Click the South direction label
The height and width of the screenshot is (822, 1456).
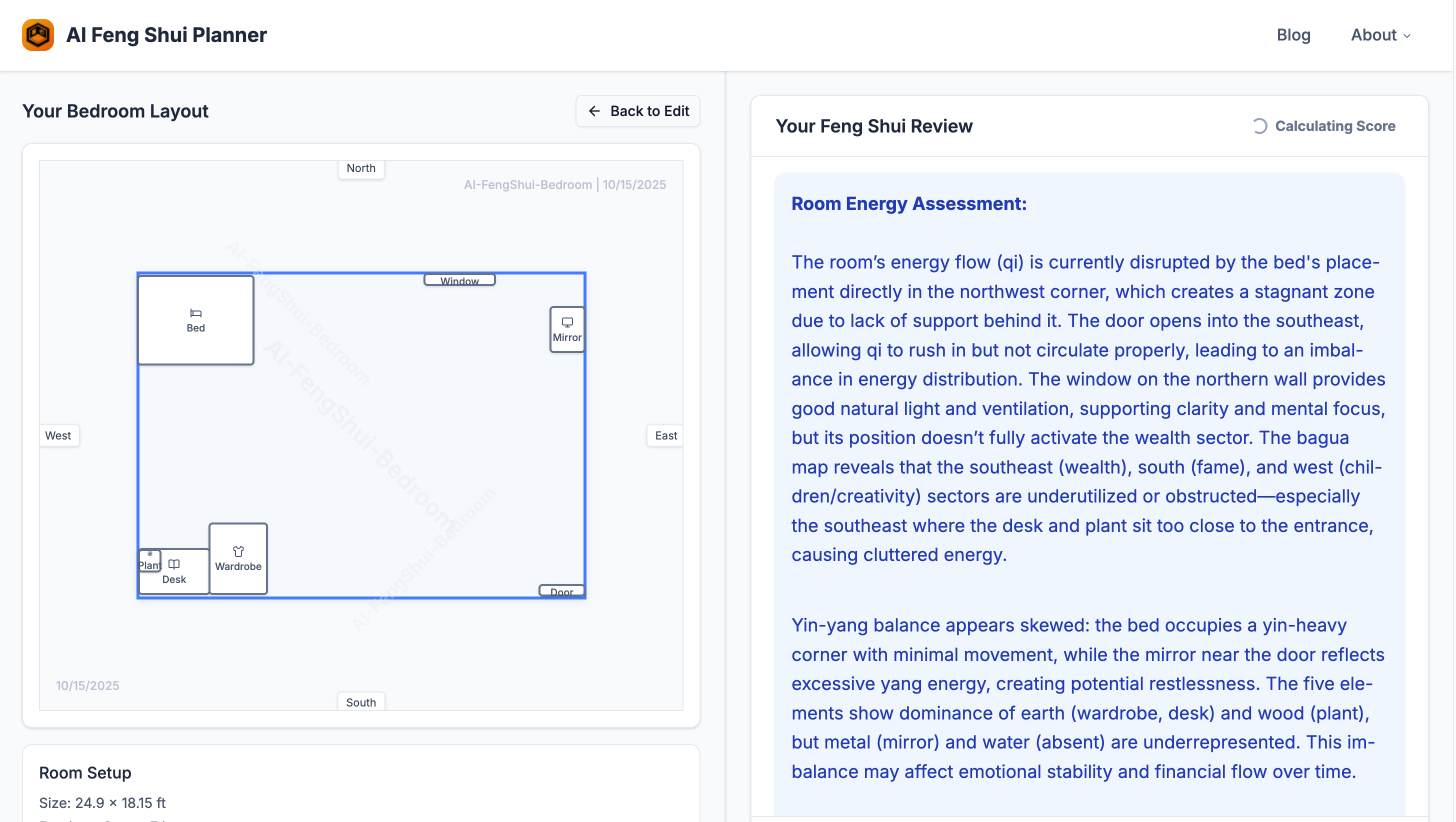(360, 701)
